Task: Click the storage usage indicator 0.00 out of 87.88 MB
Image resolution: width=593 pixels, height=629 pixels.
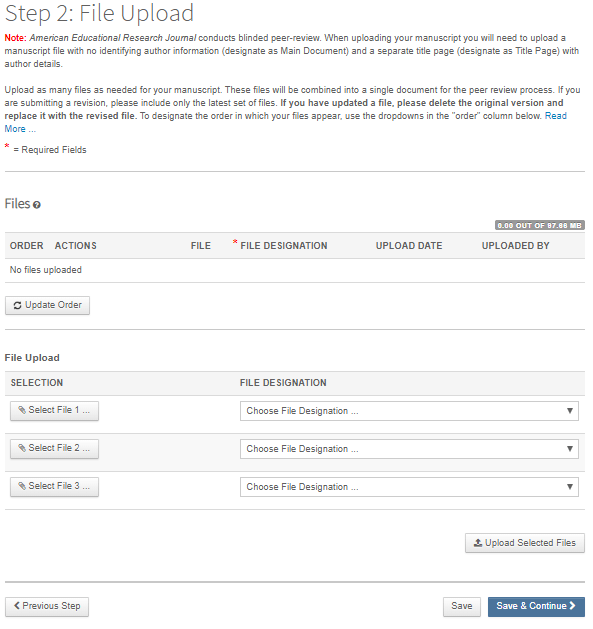Action: (540, 225)
